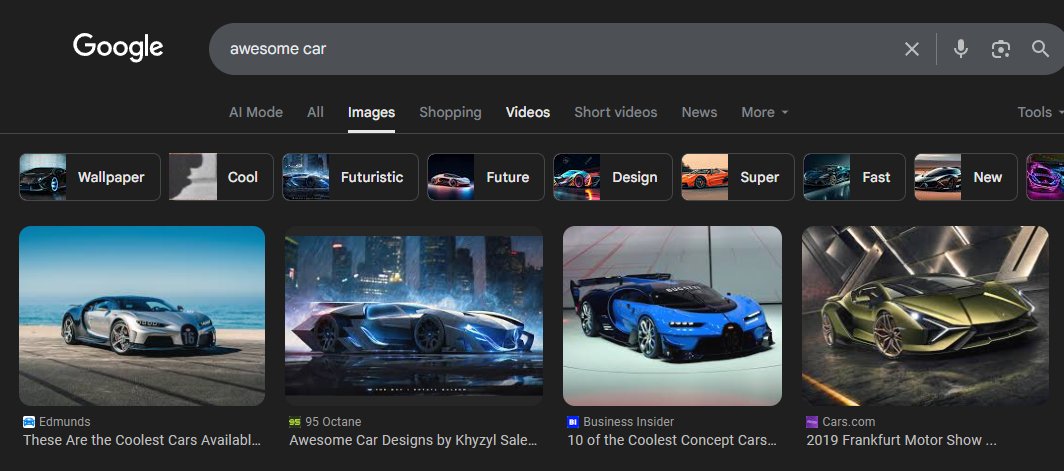Select the Super filter chip
Screen dimensions: 1064x471
coord(738,177)
